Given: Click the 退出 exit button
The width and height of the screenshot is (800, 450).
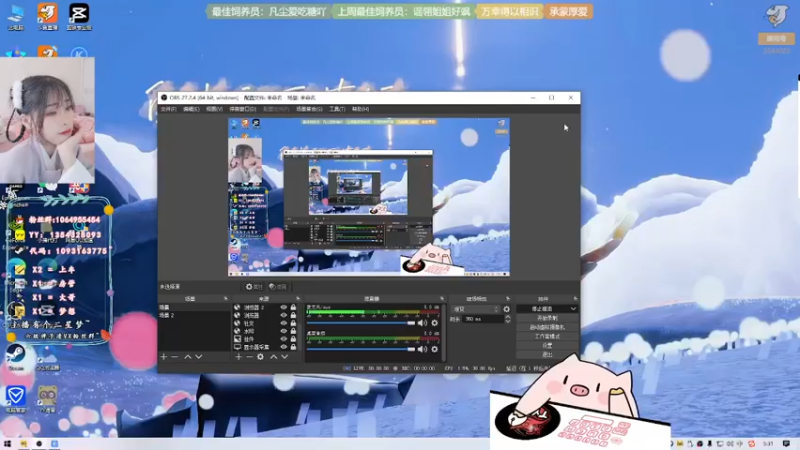Looking at the screenshot, I should [x=547, y=354].
